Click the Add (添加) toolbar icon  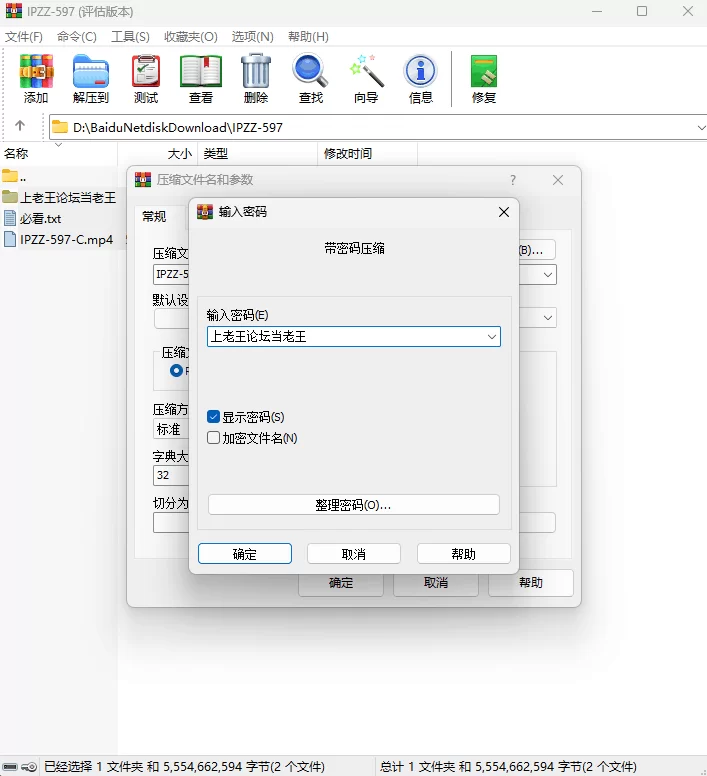(36, 79)
